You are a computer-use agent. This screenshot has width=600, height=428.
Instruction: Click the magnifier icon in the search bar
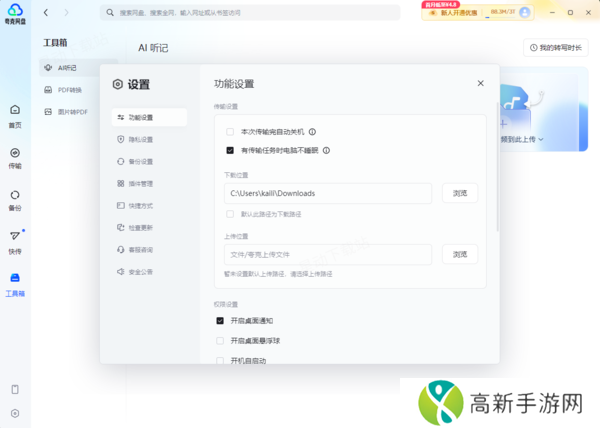(x=110, y=13)
